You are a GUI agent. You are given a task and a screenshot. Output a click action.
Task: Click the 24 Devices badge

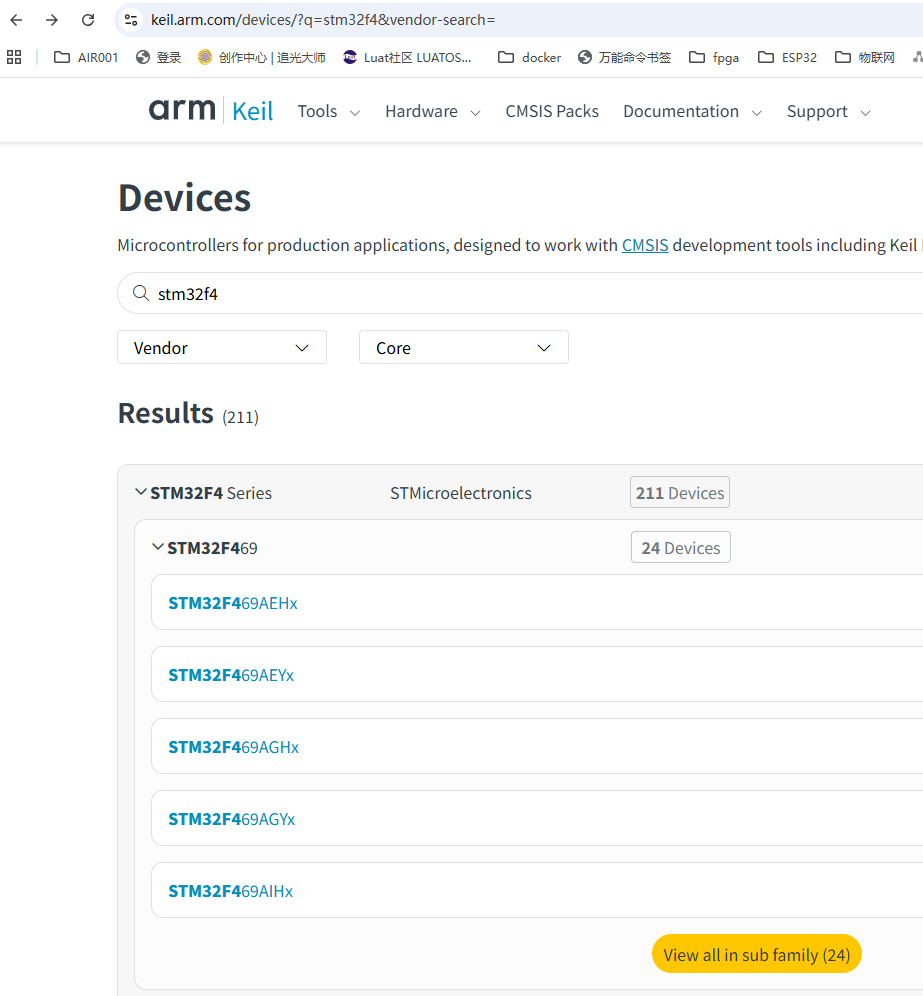point(680,548)
